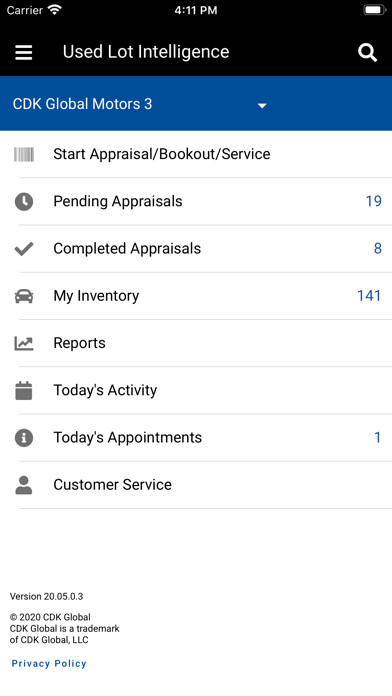Tap the Customer Service label
The image size is (392, 696).
click(112, 484)
